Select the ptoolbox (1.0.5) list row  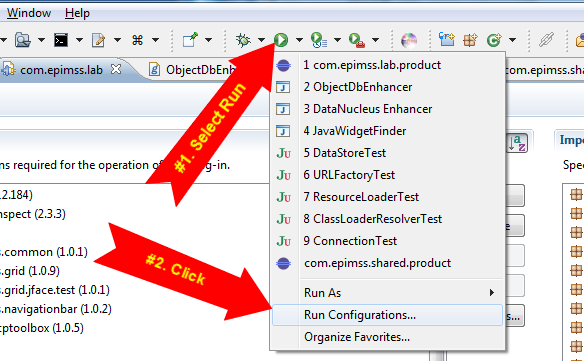point(42,328)
